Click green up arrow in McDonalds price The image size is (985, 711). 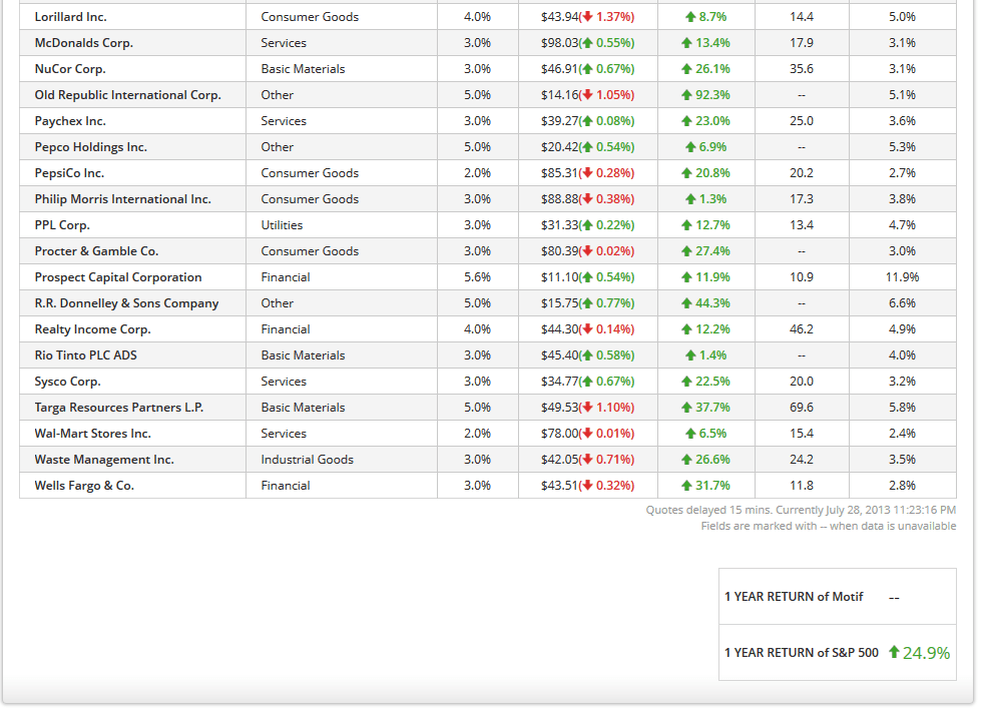(x=588, y=43)
